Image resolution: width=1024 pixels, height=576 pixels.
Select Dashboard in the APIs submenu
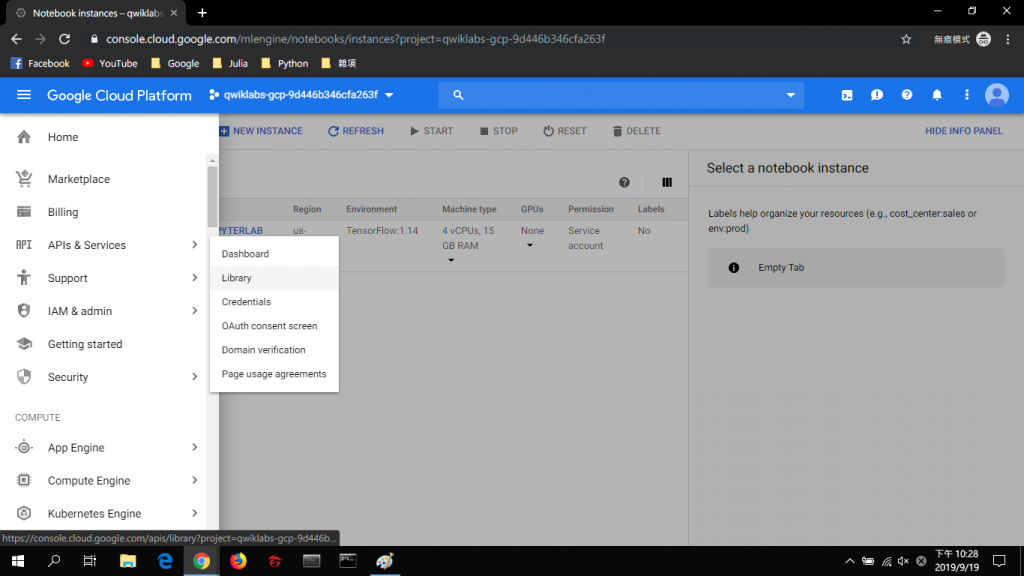pyautogui.click(x=274, y=253)
